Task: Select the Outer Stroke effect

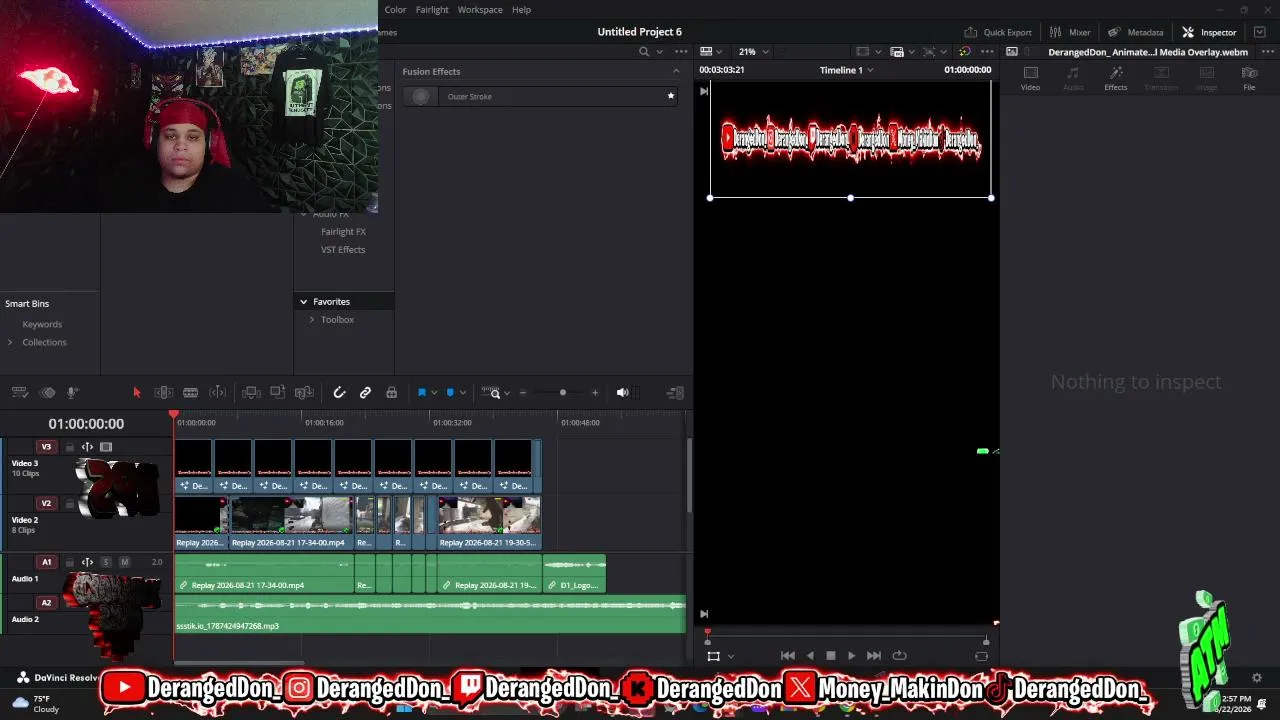Action: click(541, 96)
